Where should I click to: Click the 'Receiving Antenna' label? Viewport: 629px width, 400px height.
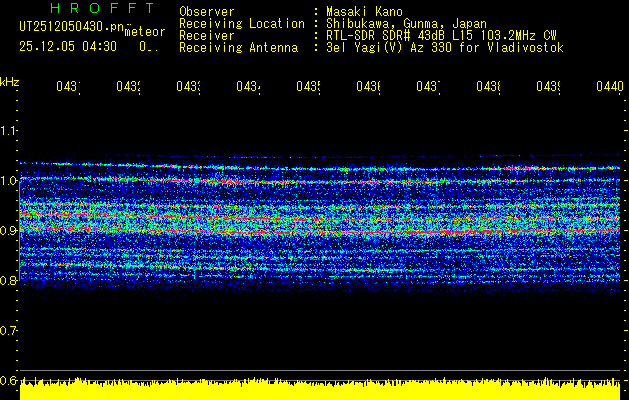pos(238,47)
